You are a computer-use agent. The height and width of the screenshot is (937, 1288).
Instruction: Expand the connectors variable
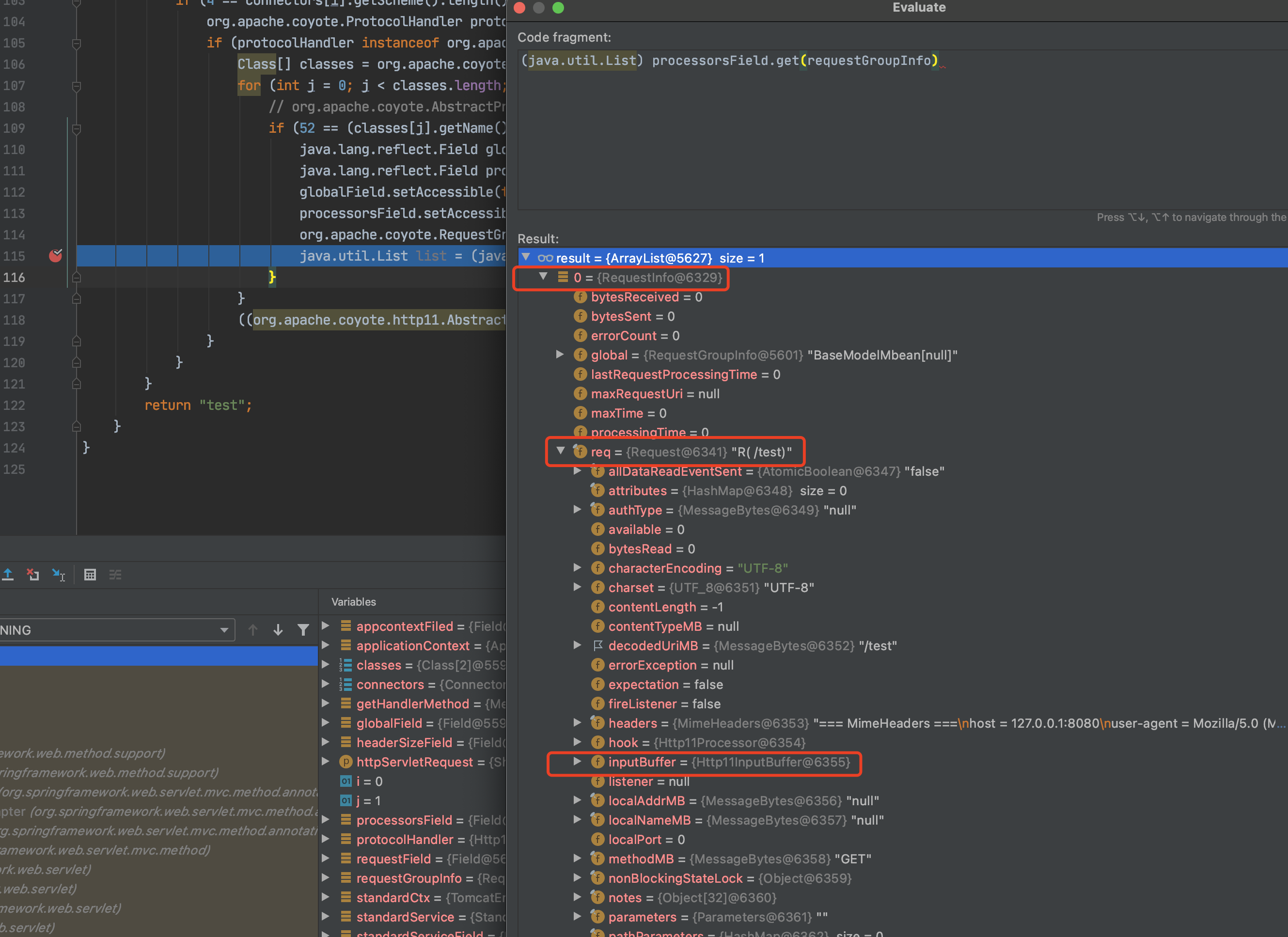pos(326,684)
